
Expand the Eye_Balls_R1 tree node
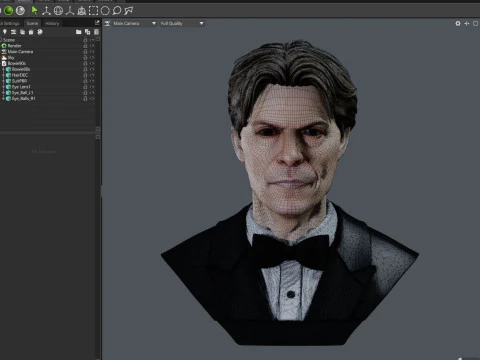coord(3,99)
